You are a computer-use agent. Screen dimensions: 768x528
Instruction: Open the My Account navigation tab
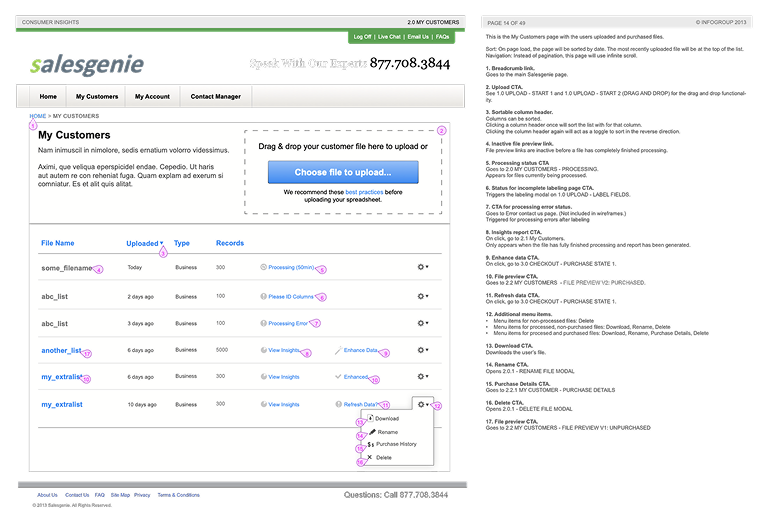(152, 96)
